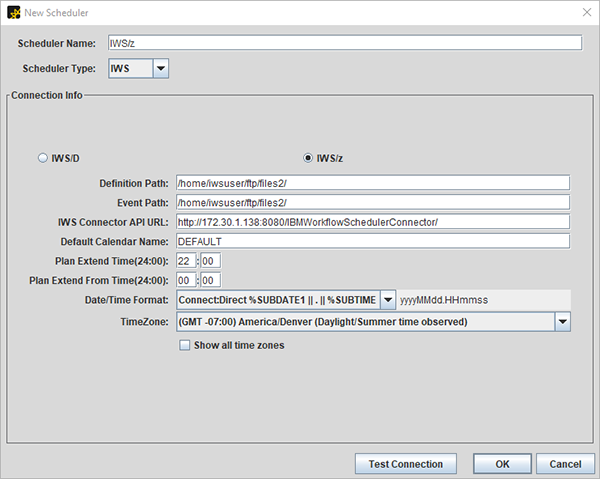Open the TimeZone dropdown list

point(562,322)
